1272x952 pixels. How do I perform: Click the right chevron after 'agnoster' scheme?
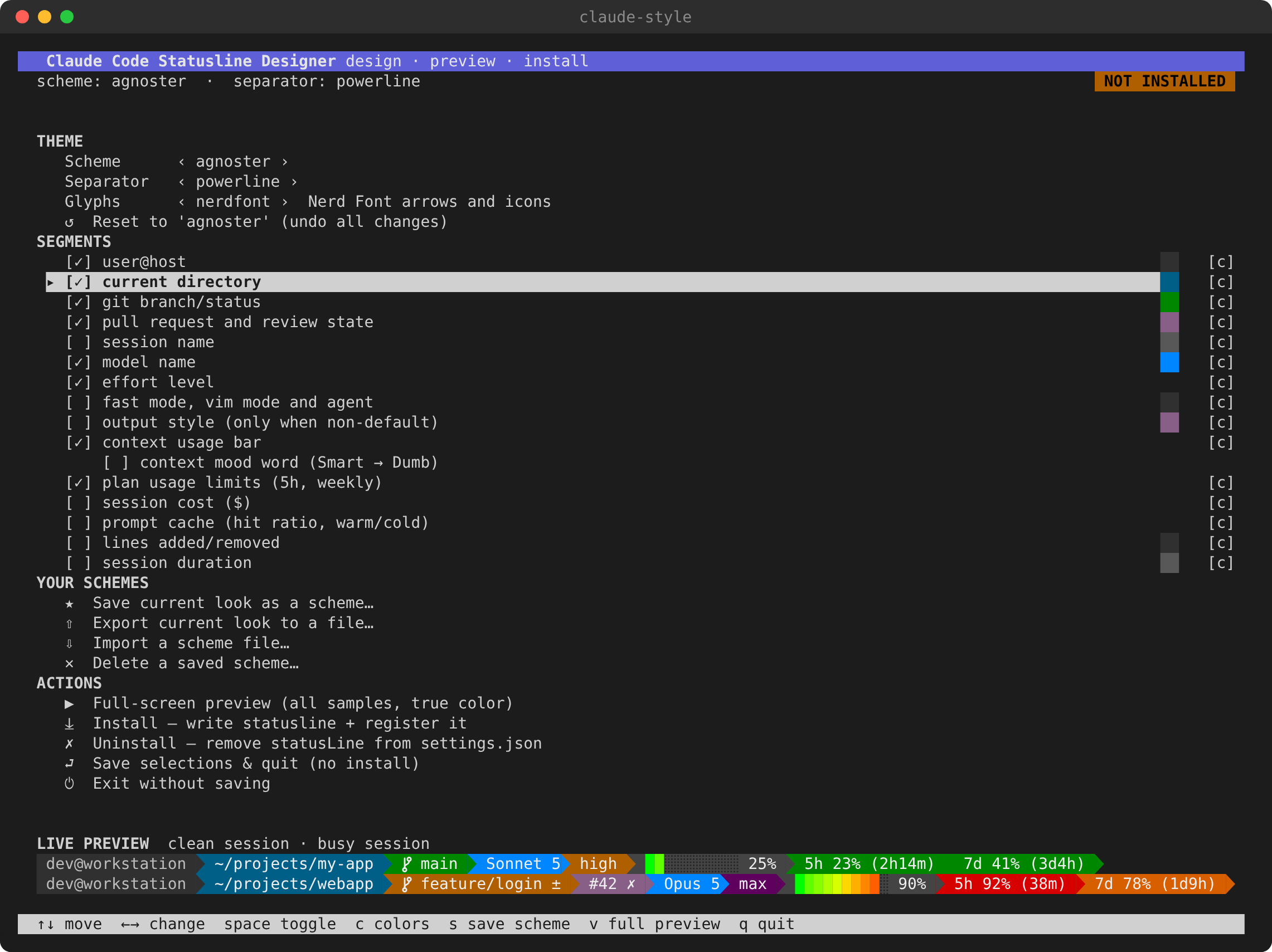pos(285,162)
